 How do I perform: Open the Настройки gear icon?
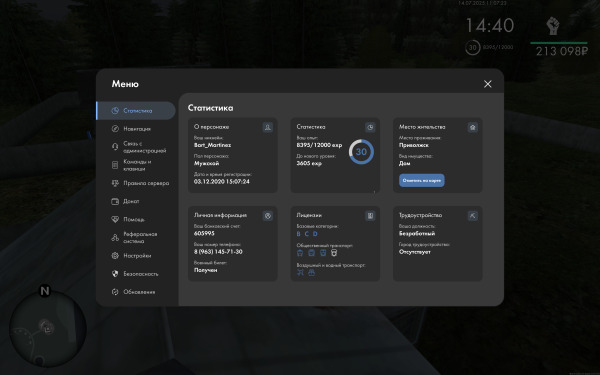[x=115, y=256]
